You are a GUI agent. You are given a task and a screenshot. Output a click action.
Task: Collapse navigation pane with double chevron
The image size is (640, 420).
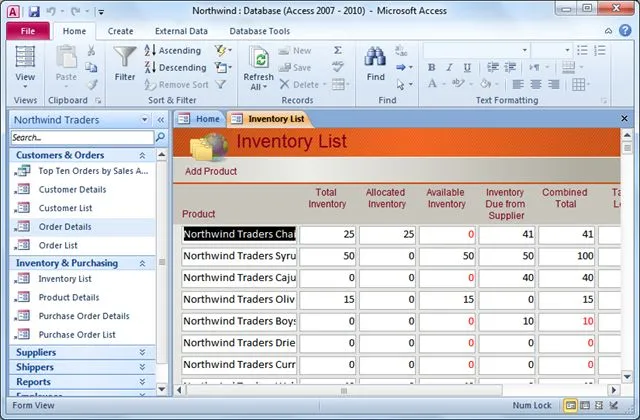(x=161, y=120)
